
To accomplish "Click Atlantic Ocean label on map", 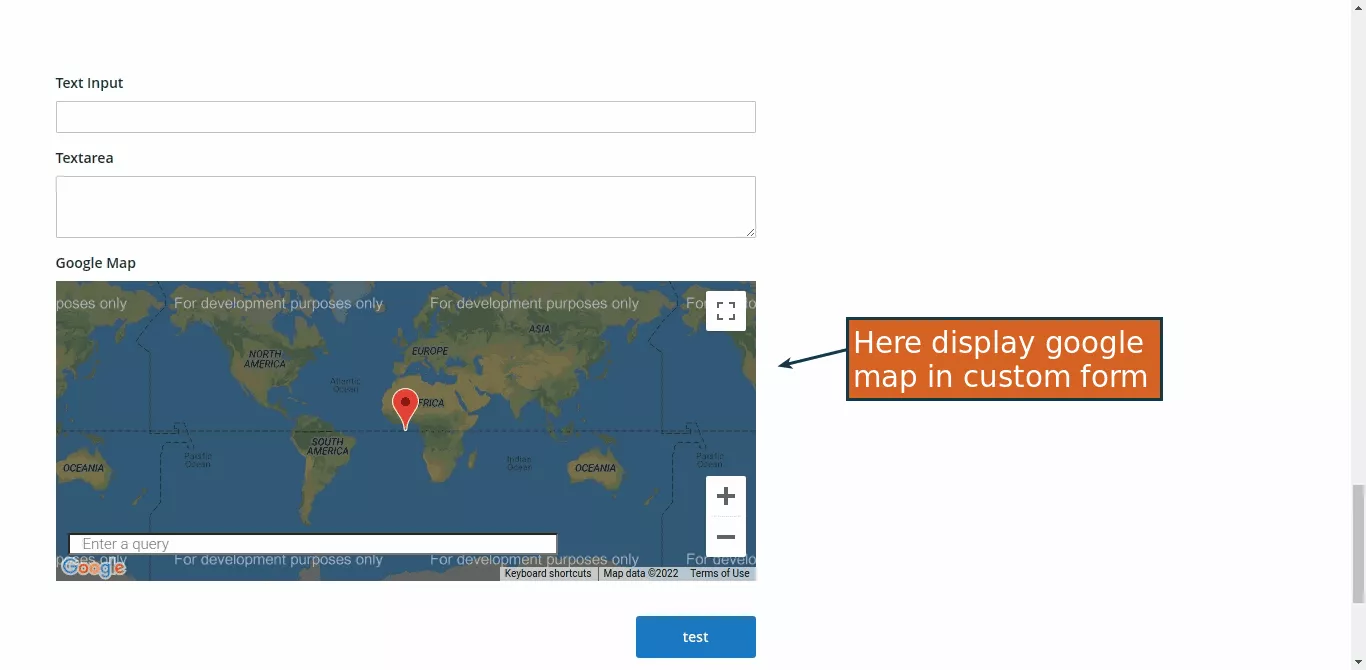I will (345, 385).
